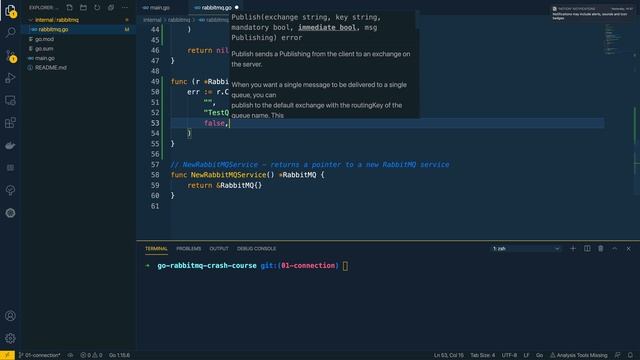Open the activity bar icon below Docker

coord(10,168)
